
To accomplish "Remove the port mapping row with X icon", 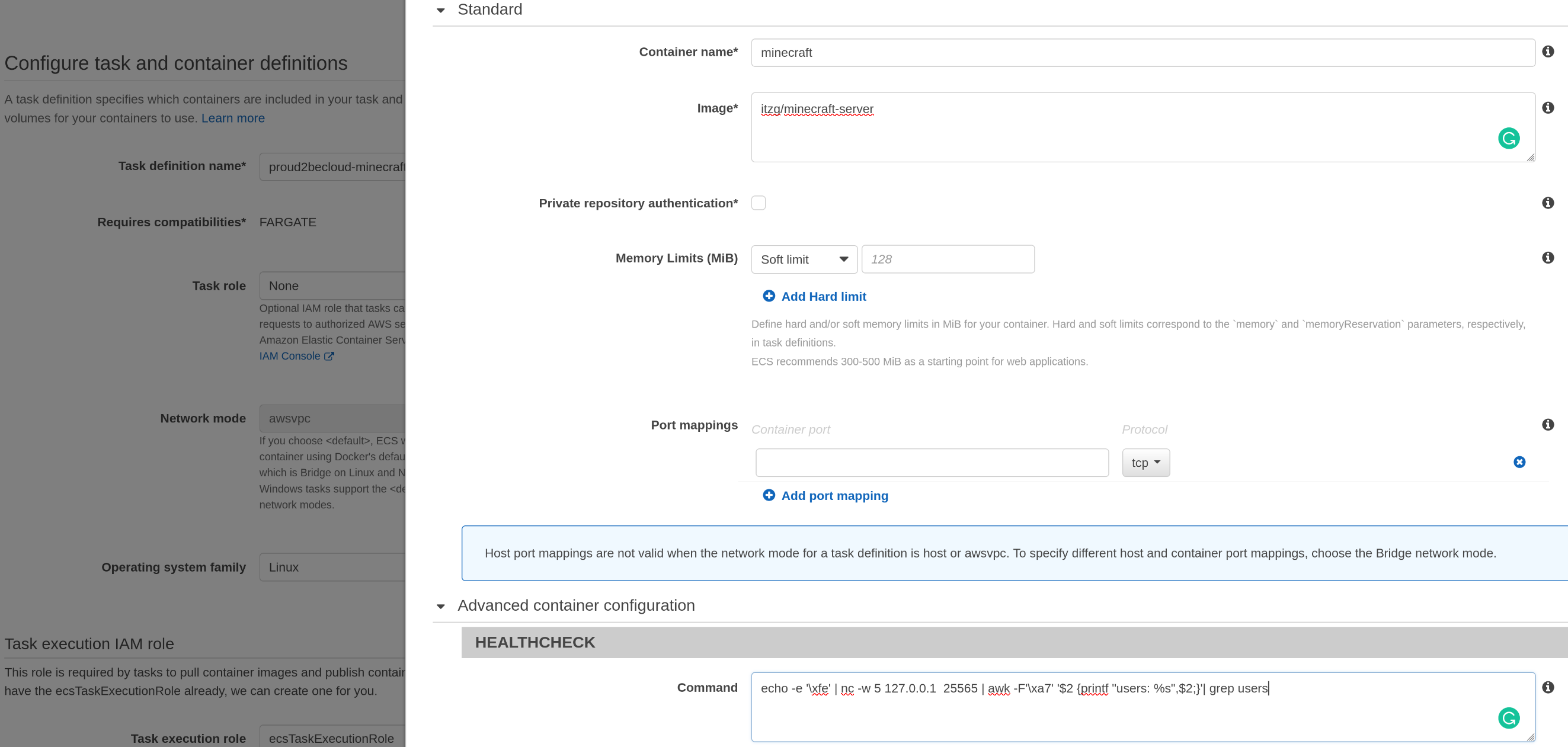I will point(1519,462).
